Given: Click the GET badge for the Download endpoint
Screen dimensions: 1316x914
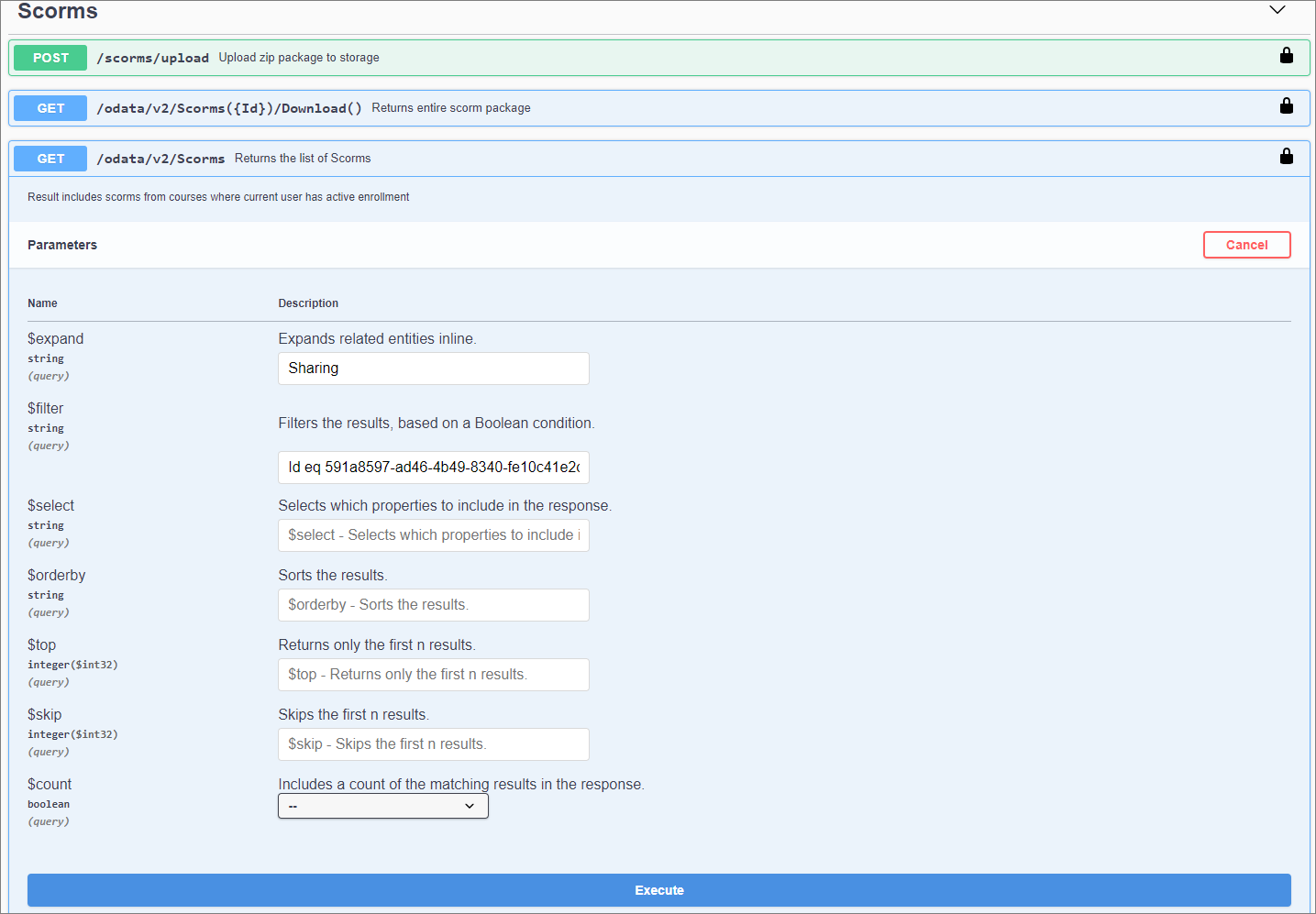Looking at the screenshot, I should (50, 108).
